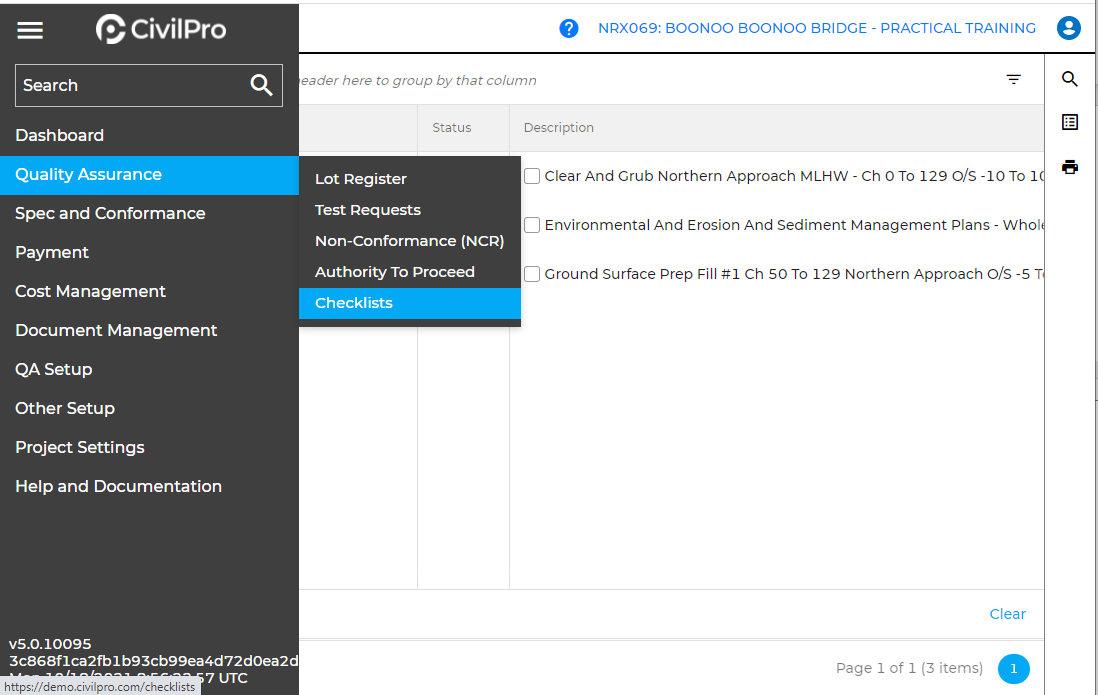Click the Clear link

1007,614
